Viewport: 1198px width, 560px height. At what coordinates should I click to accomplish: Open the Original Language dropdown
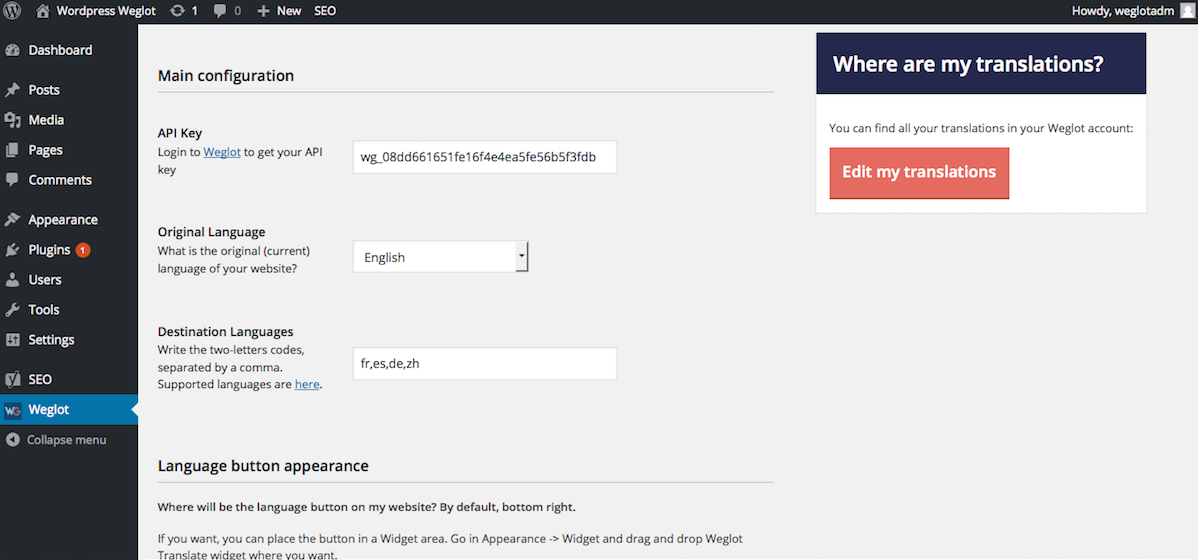441,257
